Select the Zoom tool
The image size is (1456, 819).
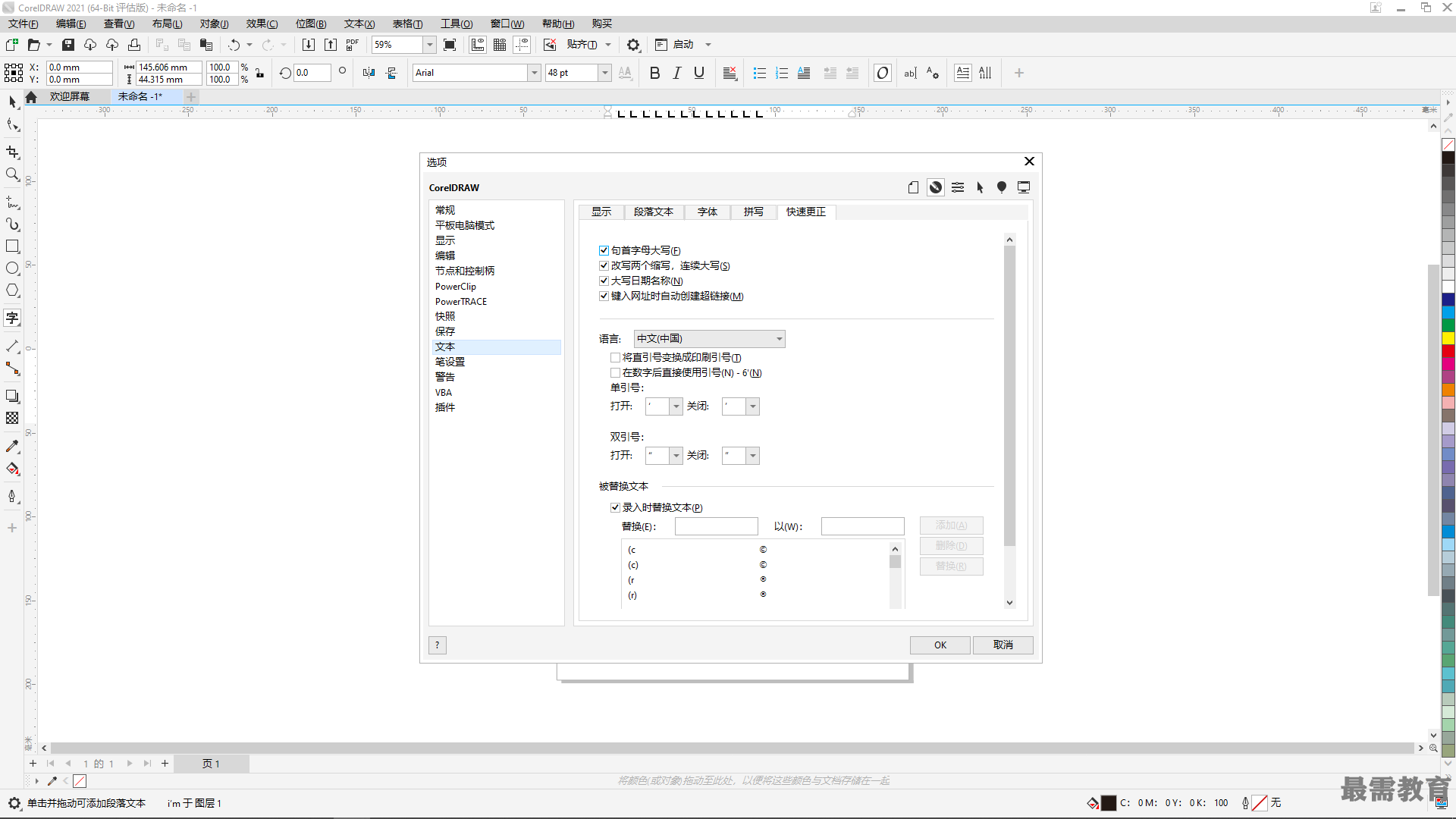[x=12, y=174]
